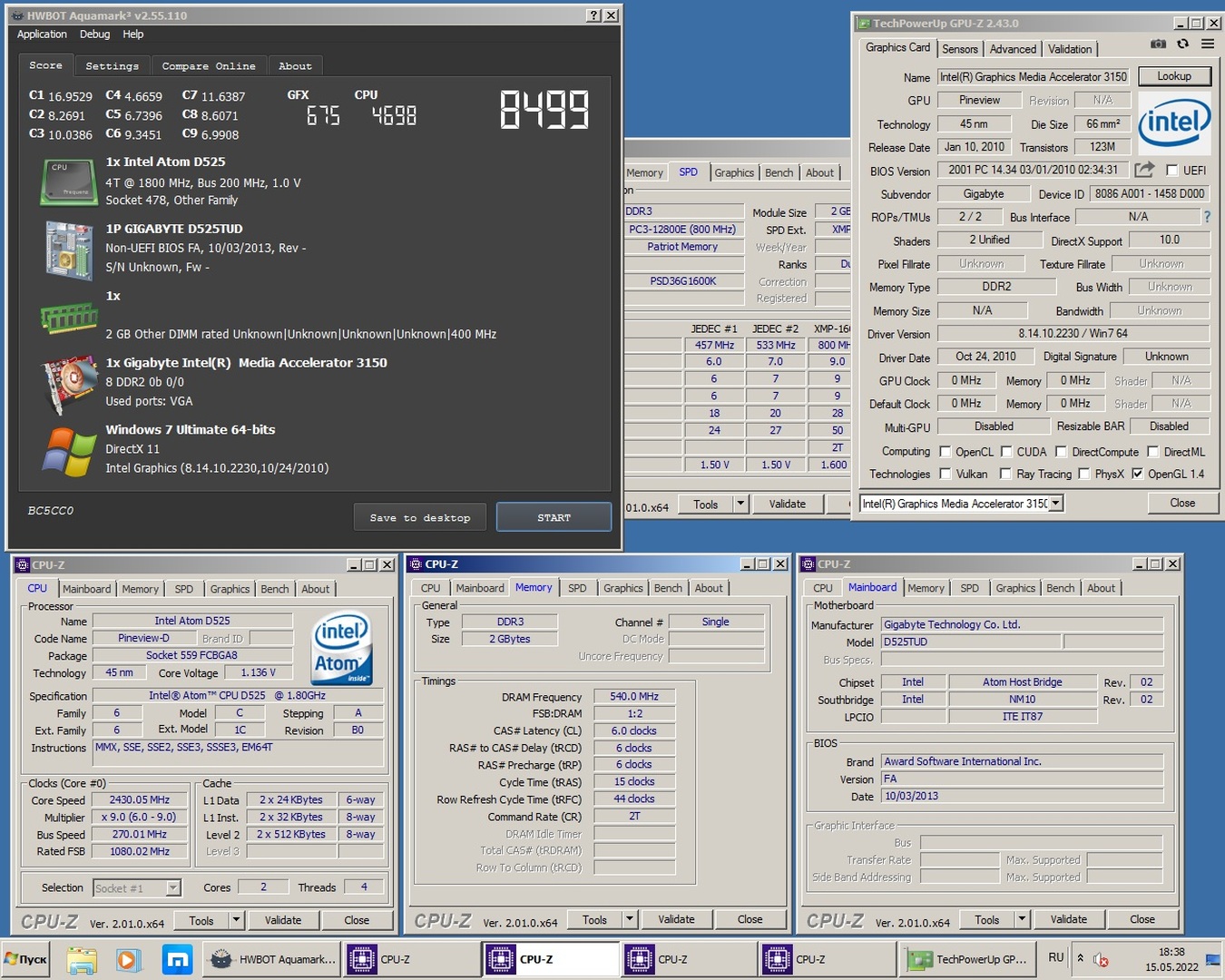
Task: Toggle the UEFI checkbox in GPU-Z
Action: point(1172,170)
